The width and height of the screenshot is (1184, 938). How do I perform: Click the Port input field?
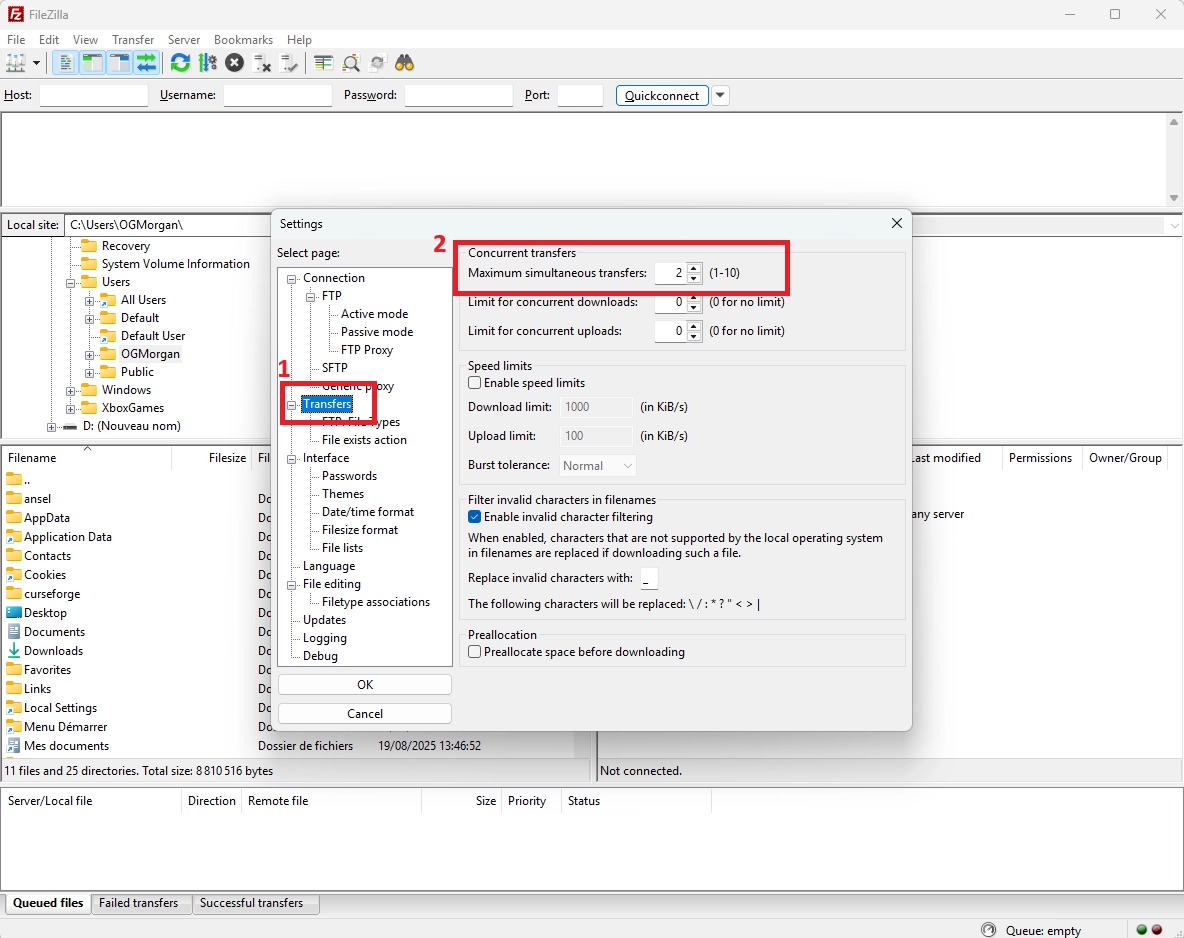pos(580,95)
